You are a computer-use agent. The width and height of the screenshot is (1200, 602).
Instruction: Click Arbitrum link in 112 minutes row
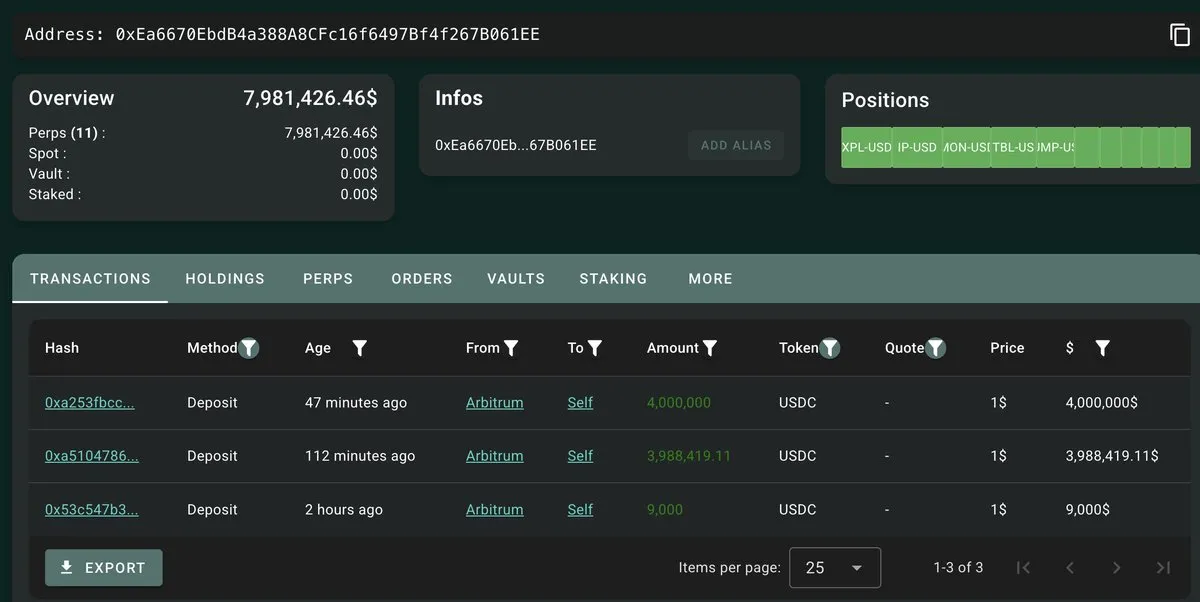[x=494, y=456]
